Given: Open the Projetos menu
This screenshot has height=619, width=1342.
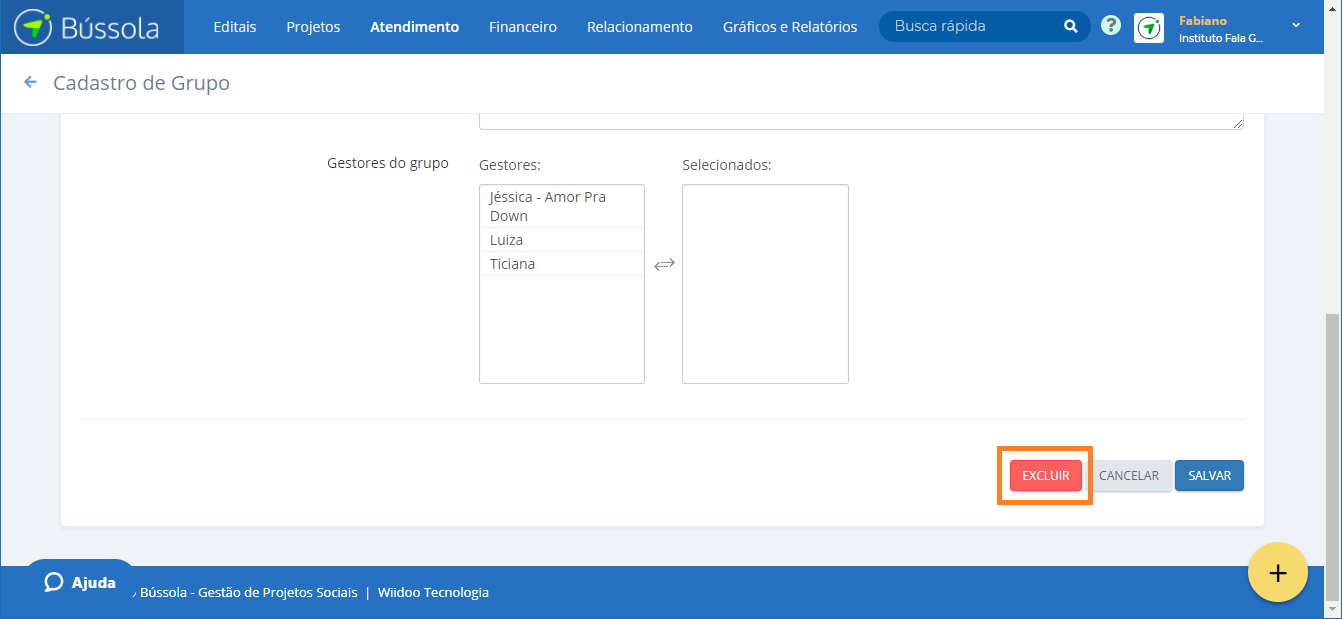Looking at the screenshot, I should coord(313,27).
